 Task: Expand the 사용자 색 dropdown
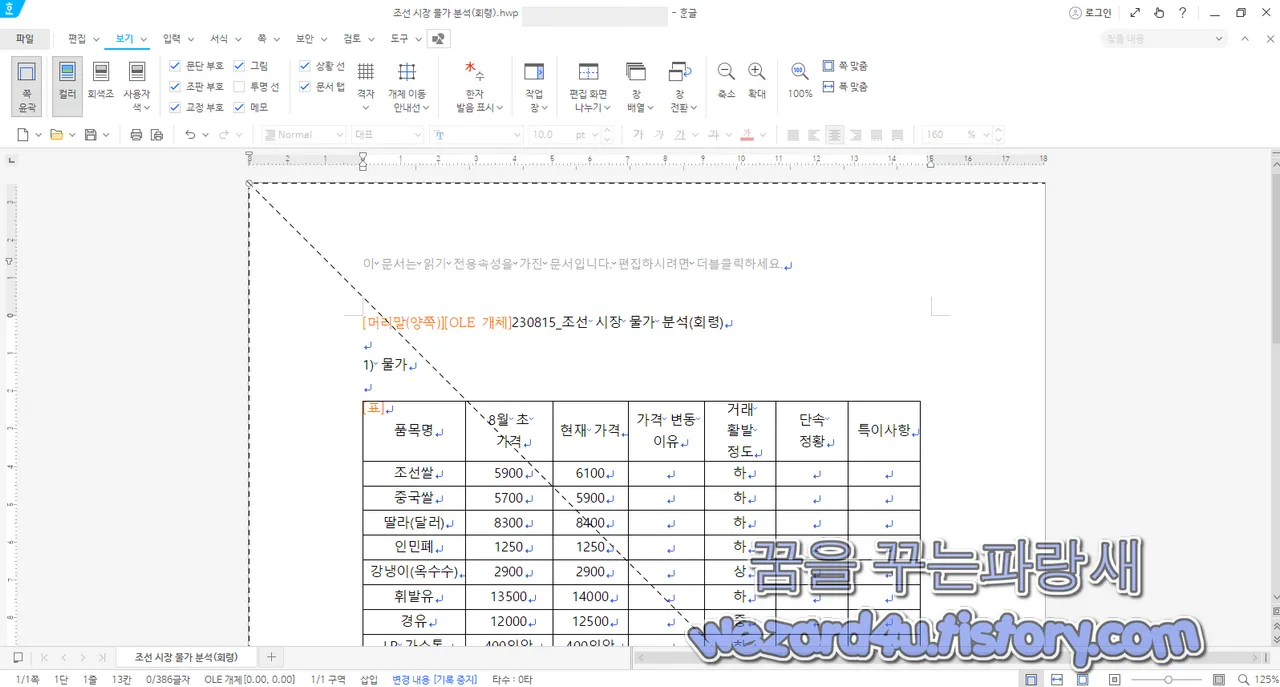[146, 108]
